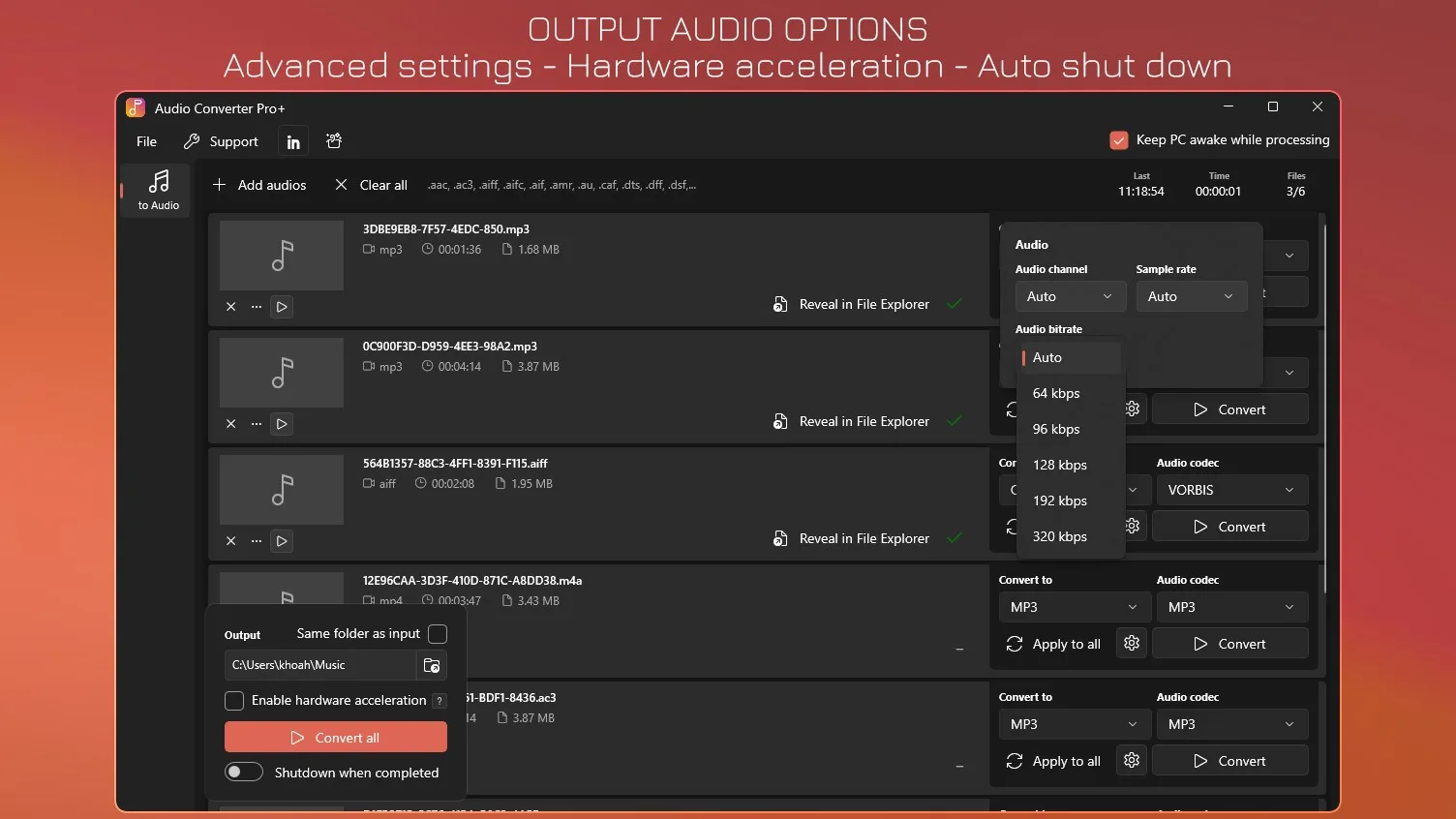Show the hardware acceleration help question mark
Viewport: 1456px width, 819px height.
coord(440,701)
